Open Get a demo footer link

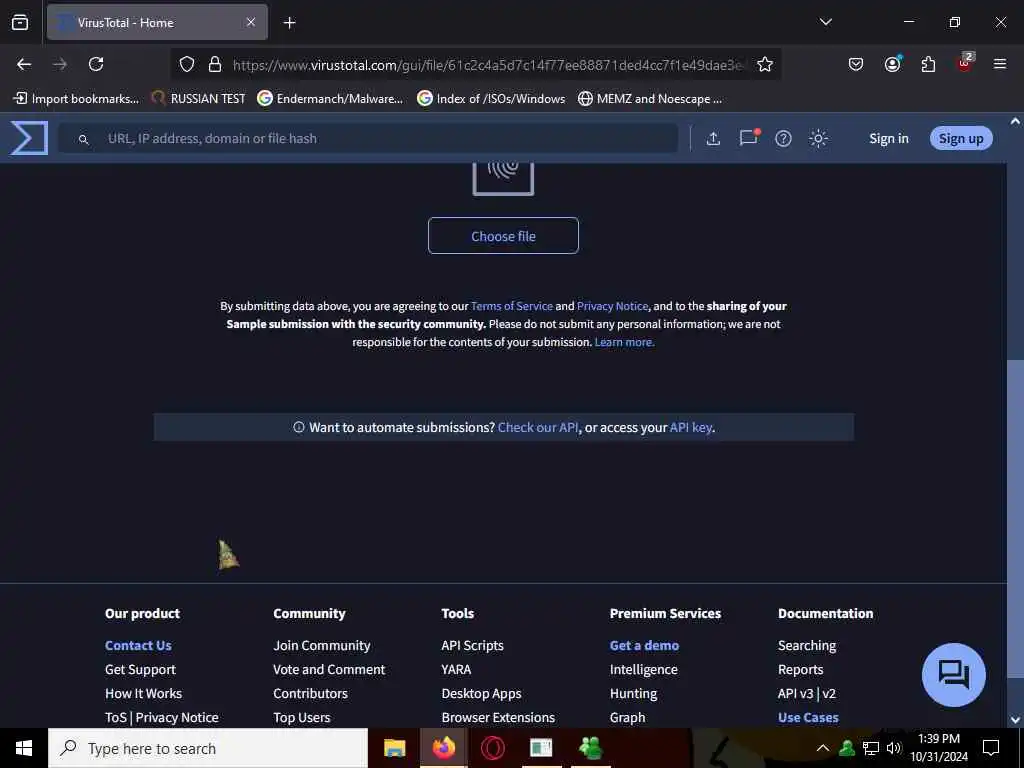click(645, 645)
